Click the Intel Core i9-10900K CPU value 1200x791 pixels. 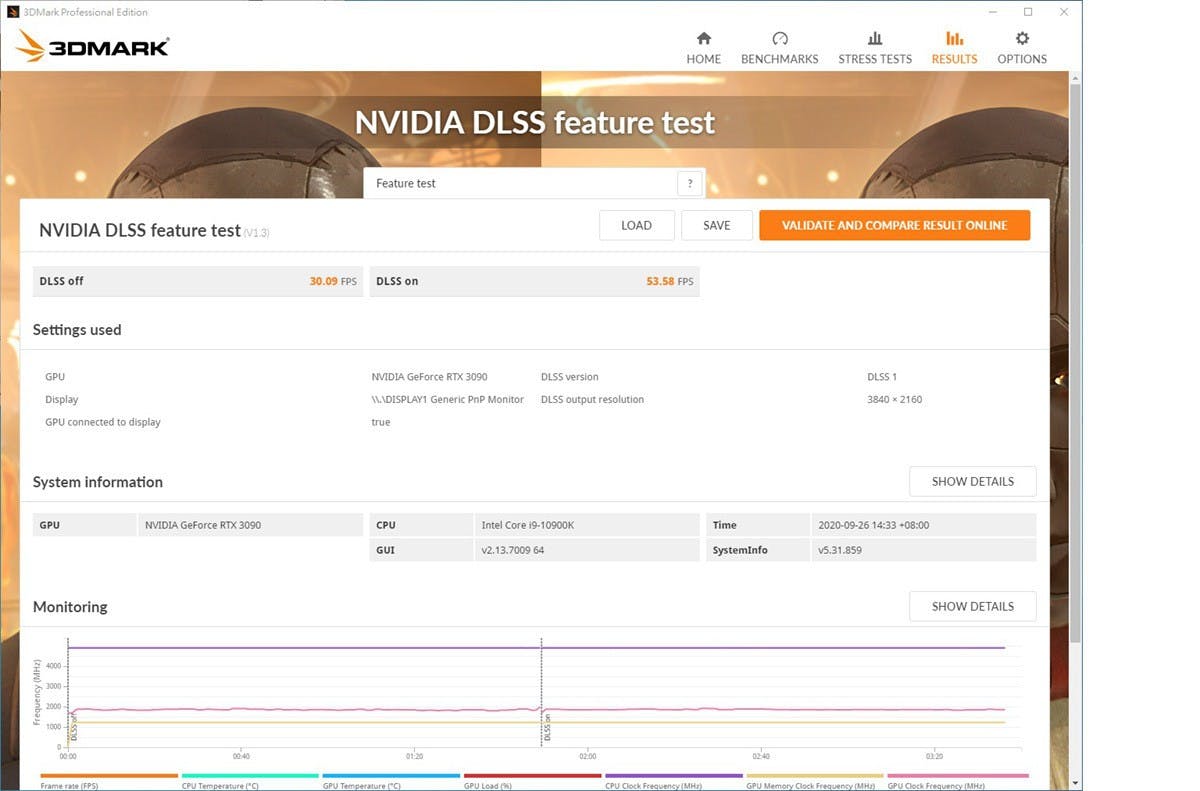[x=528, y=525]
